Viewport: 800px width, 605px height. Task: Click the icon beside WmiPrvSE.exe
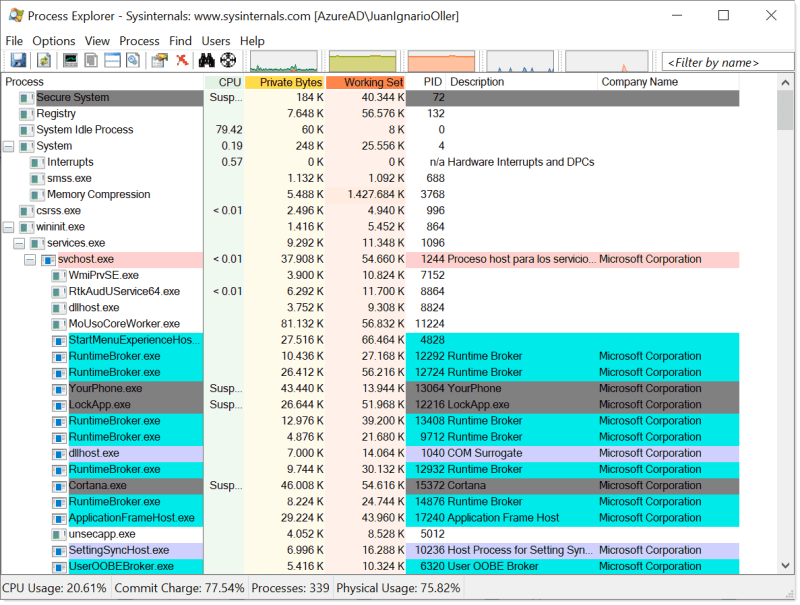click(59, 276)
